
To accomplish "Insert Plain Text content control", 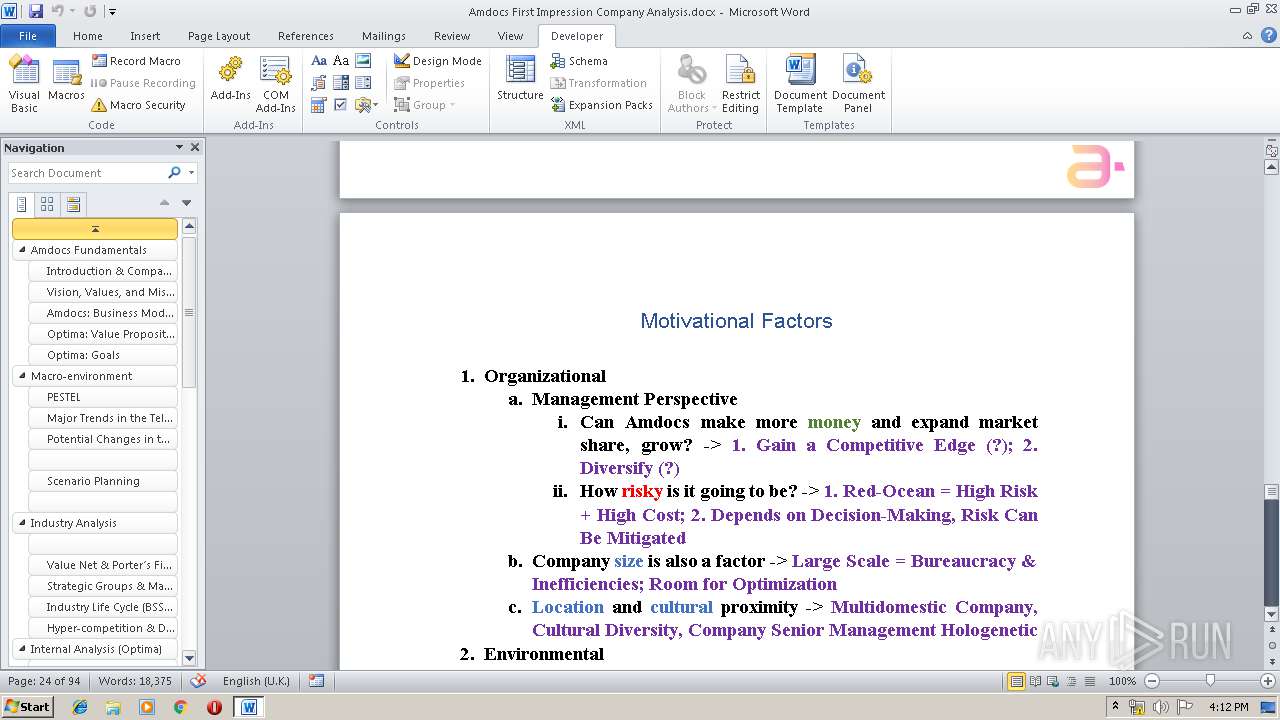I will 341,61.
